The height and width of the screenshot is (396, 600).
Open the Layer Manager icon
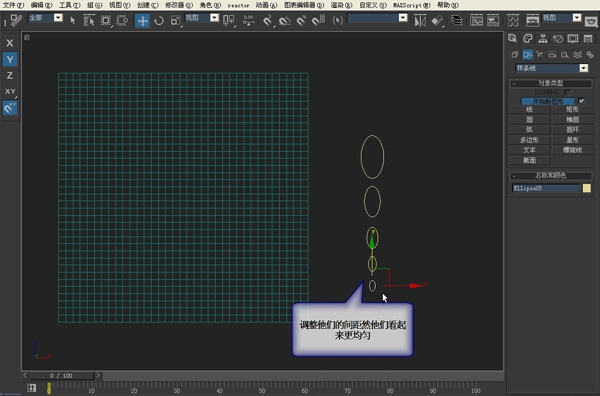coord(456,20)
